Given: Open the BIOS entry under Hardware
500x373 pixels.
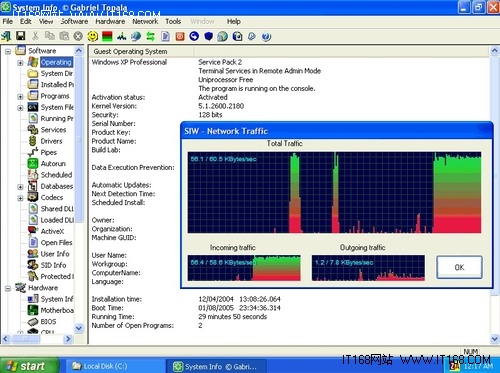Looking at the screenshot, I should 48,322.
